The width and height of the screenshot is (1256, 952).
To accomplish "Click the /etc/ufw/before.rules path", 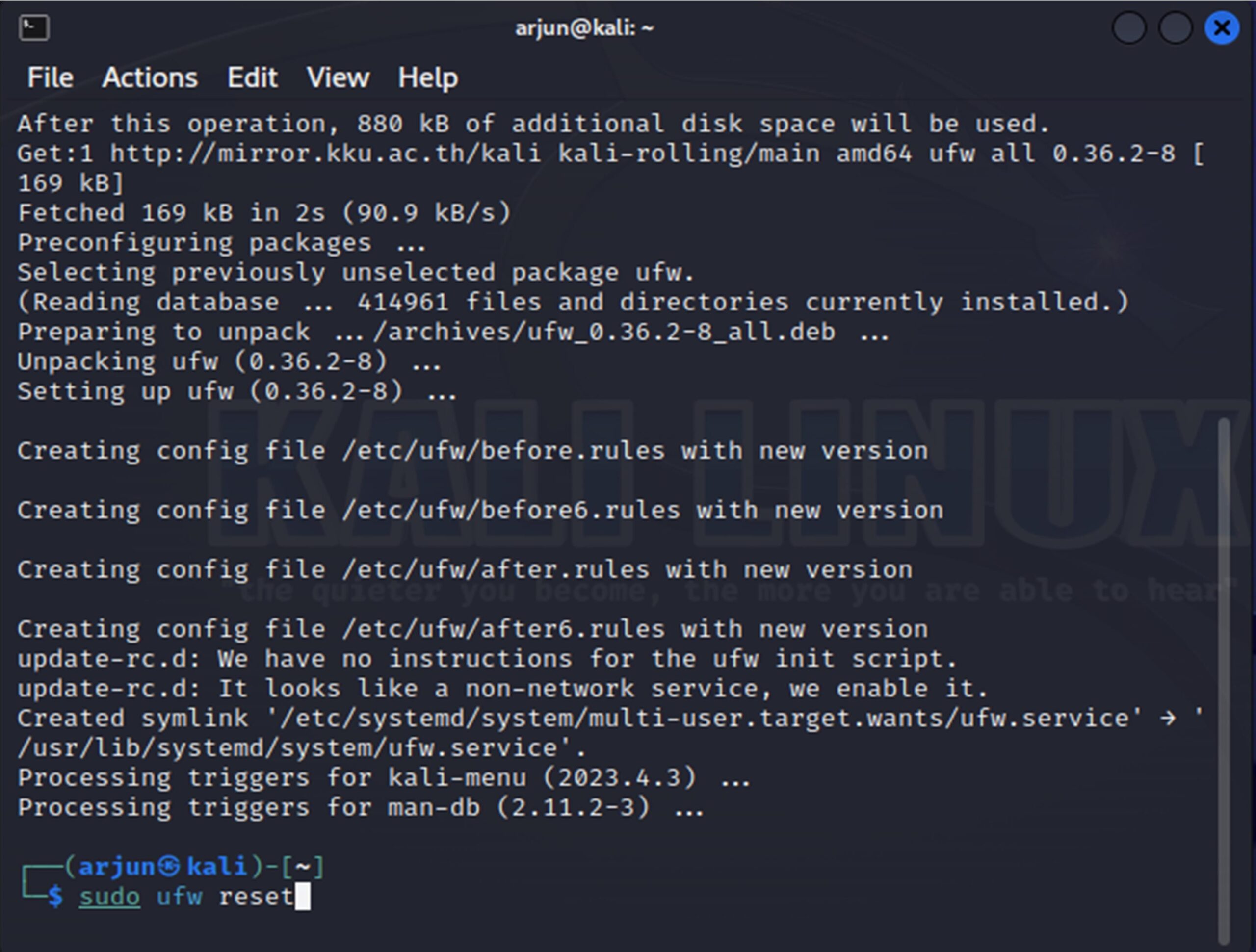I will click(x=504, y=451).
